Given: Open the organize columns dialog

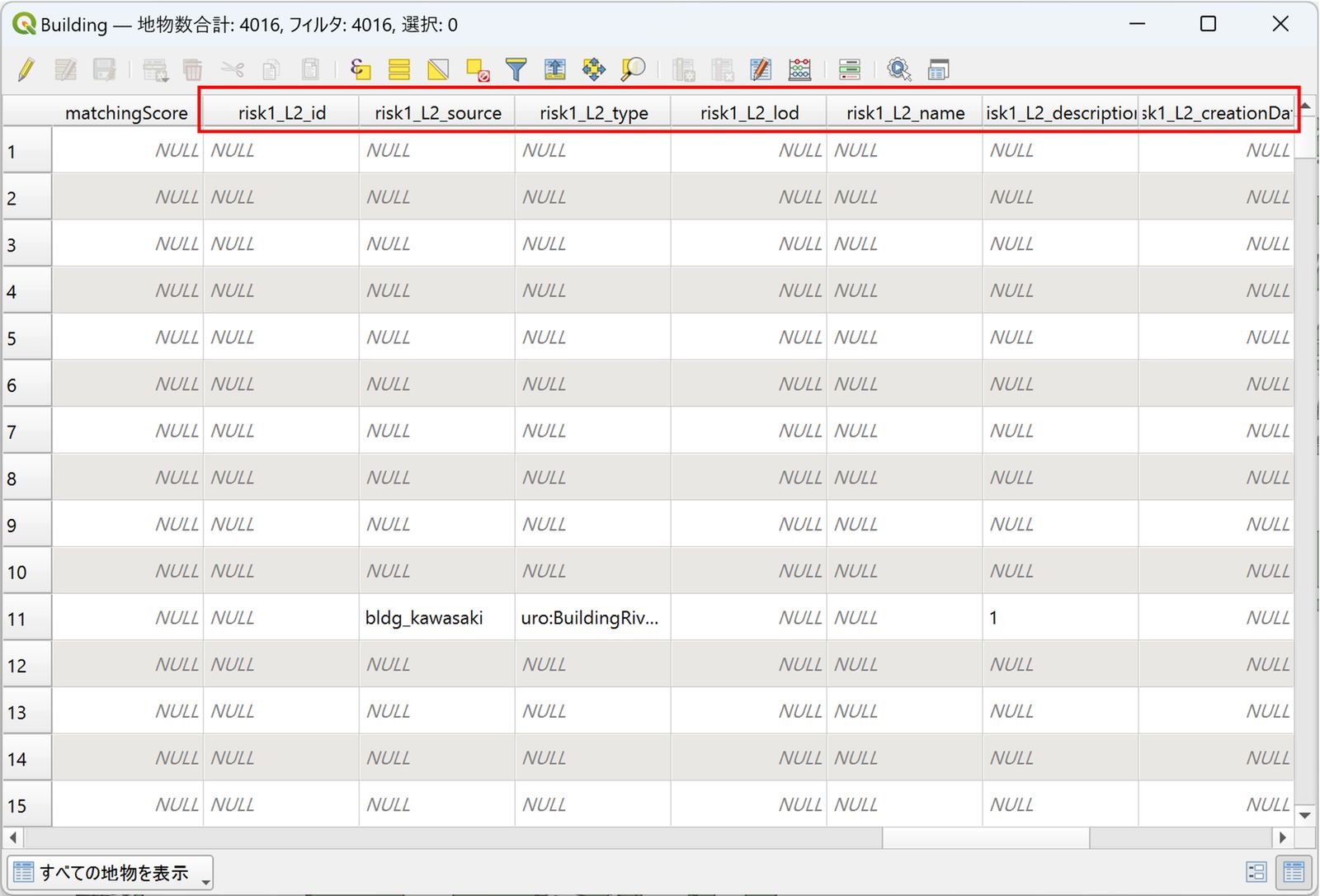Looking at the screenshot, I should pos(761,69).
